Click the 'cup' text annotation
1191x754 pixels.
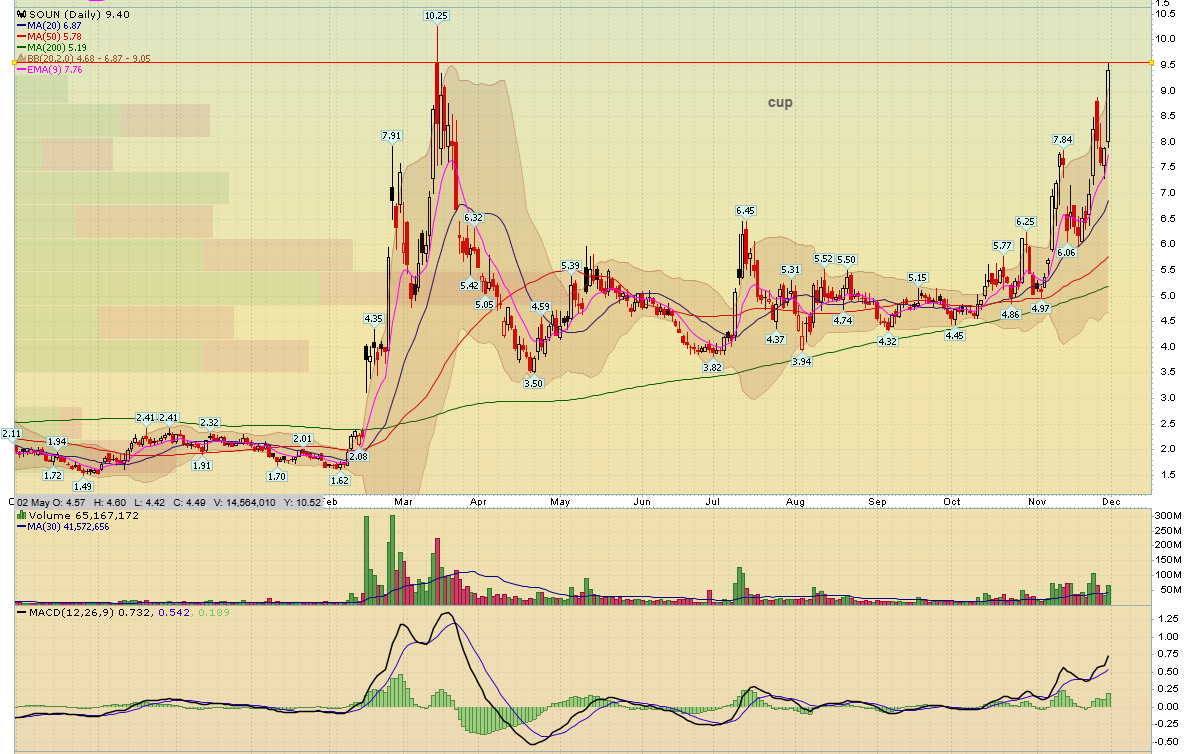[x=780, y=102]
